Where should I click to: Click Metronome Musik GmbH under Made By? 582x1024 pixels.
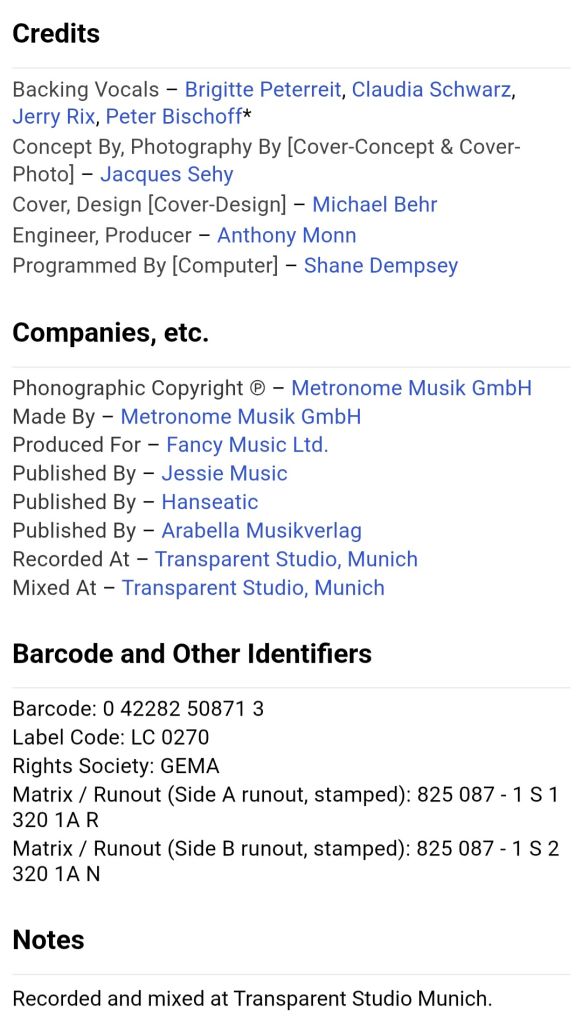coord(241,417)
